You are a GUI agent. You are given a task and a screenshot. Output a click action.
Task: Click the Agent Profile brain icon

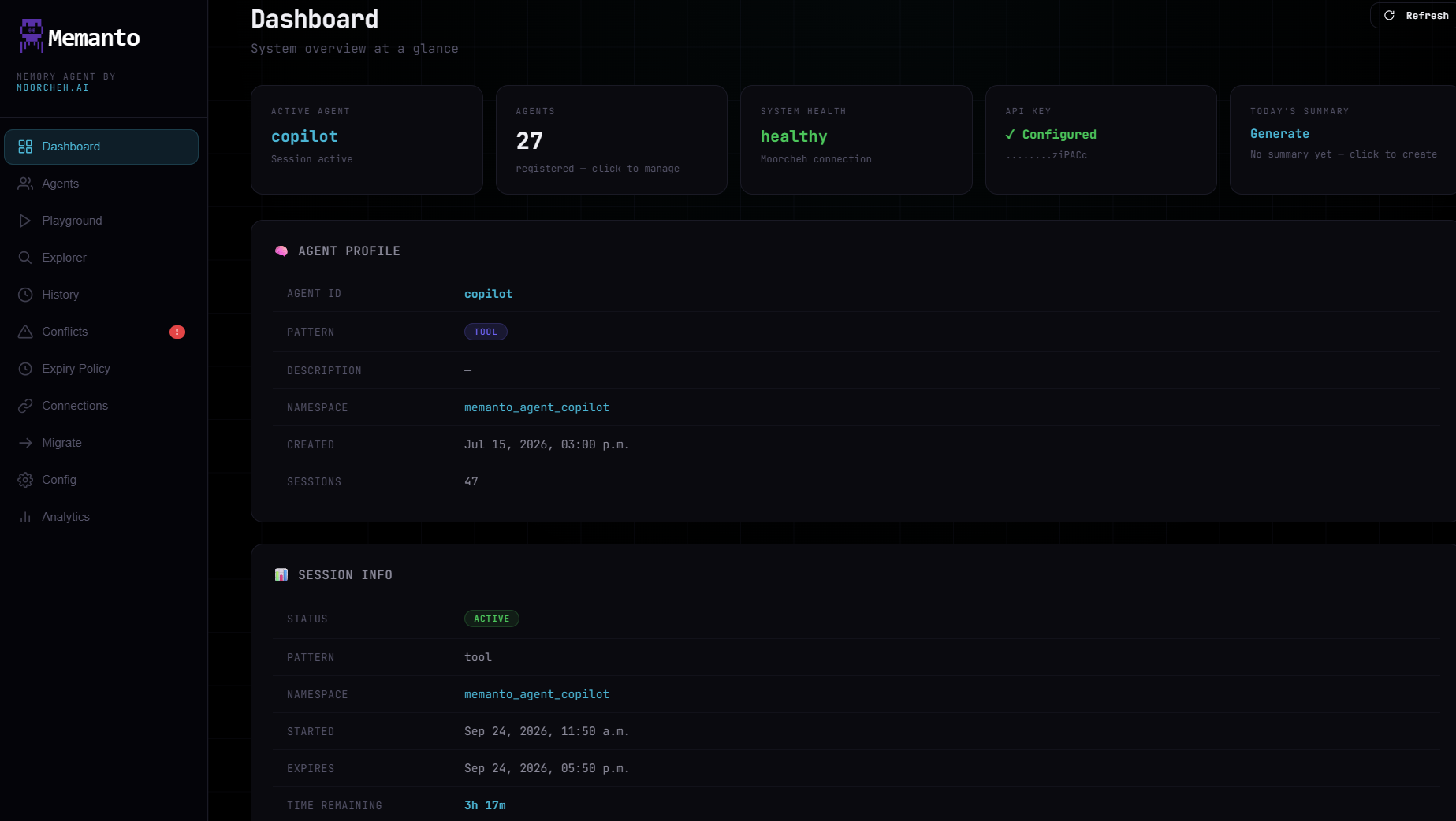[x=281, y=251]
